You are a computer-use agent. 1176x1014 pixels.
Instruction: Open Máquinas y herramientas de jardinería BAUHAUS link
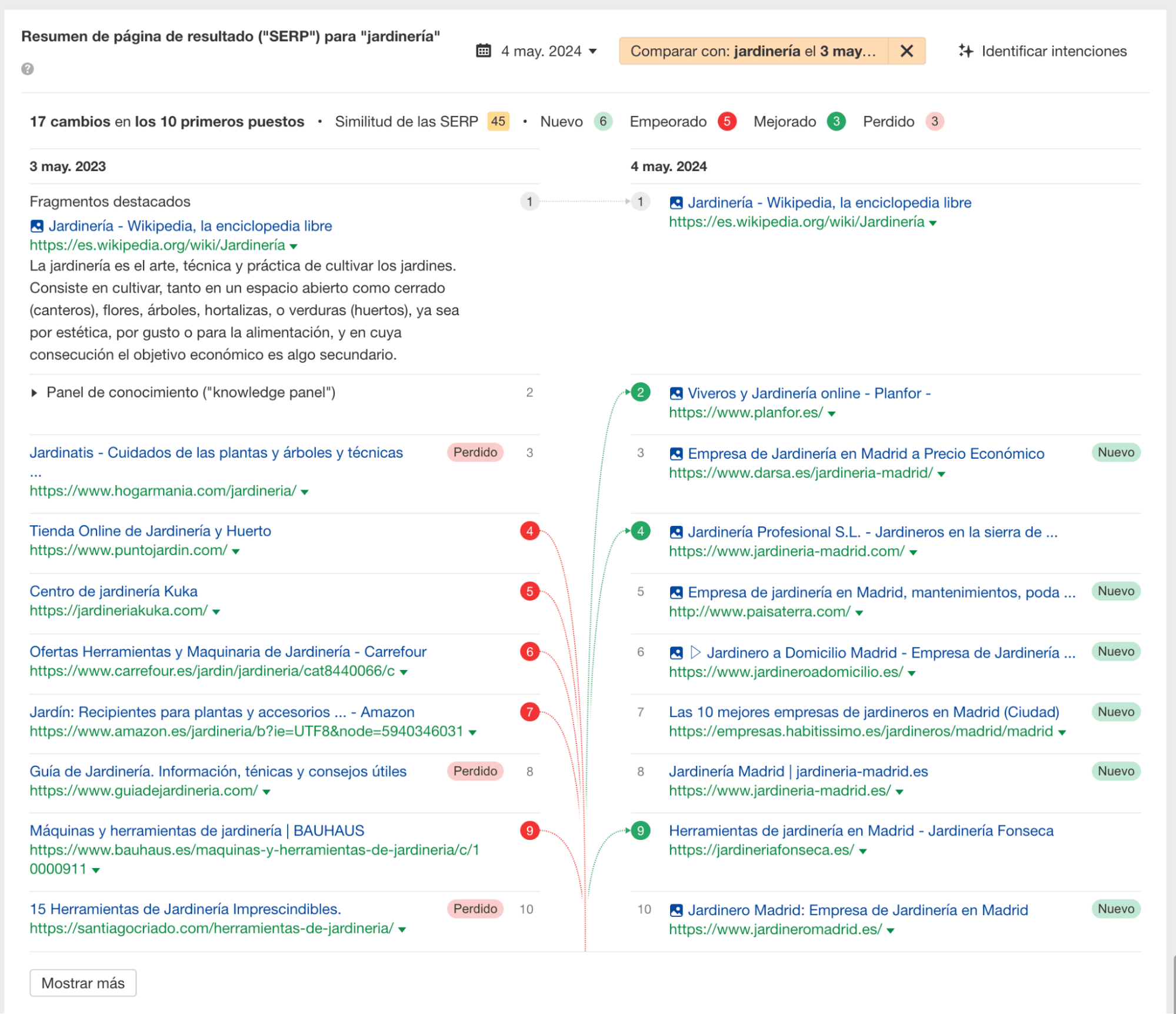pos(196,831)
